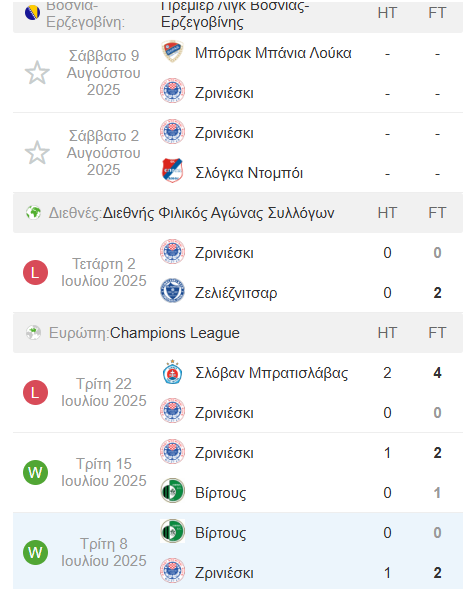Click the Bosnia flag icon in league header

tap(32, 13)
